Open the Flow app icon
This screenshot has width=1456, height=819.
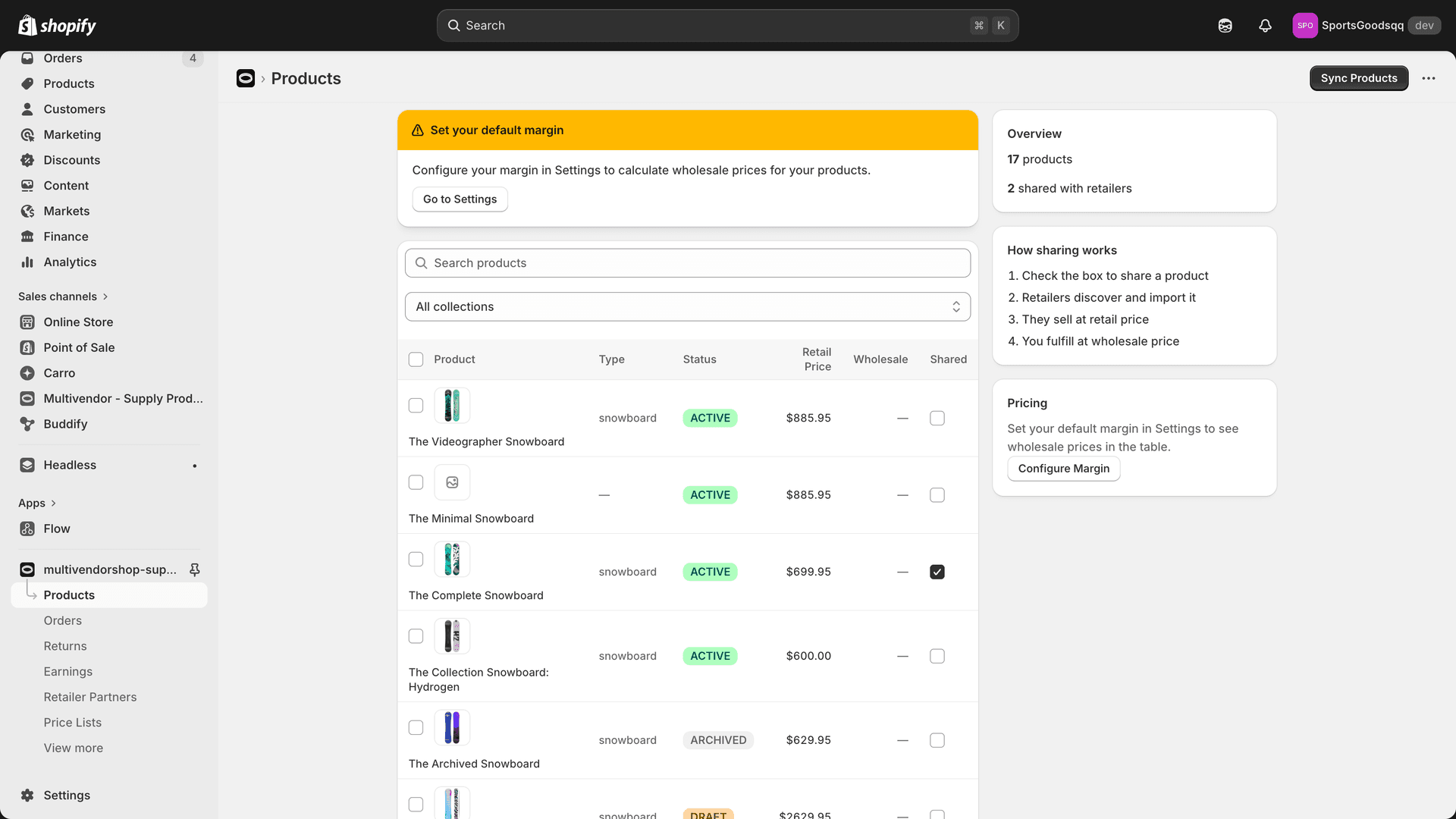click(27, 529)
